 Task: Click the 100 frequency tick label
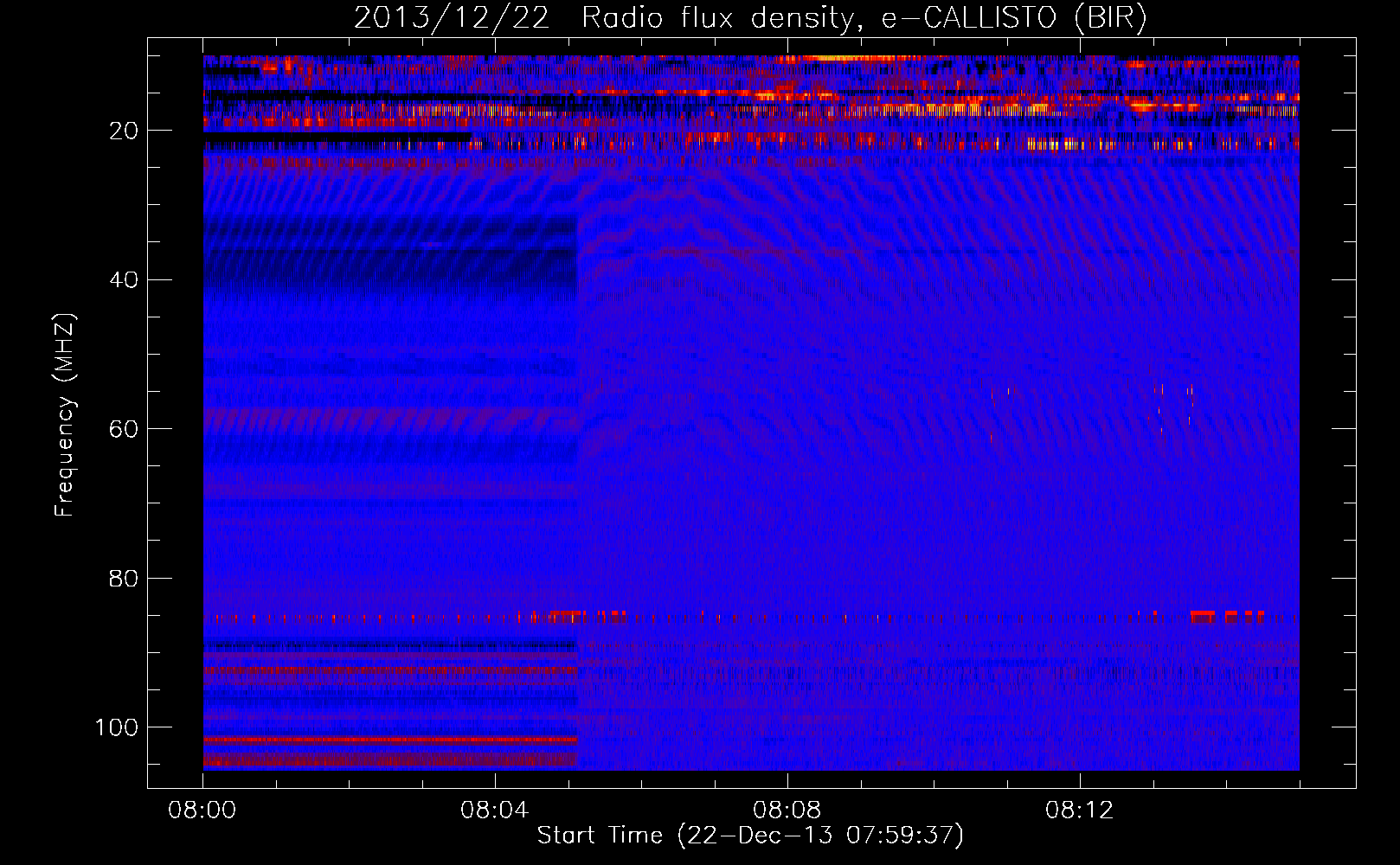coord(117,727)
